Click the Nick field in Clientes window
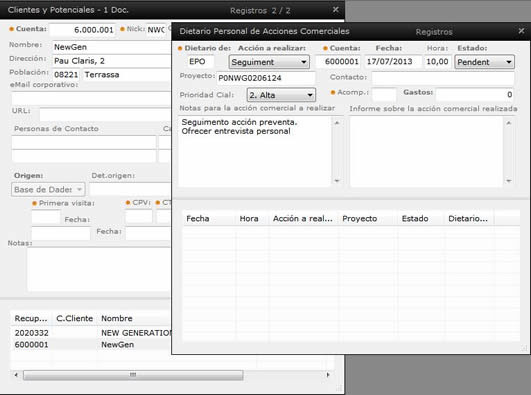531x395 pixels. point(156,30)
